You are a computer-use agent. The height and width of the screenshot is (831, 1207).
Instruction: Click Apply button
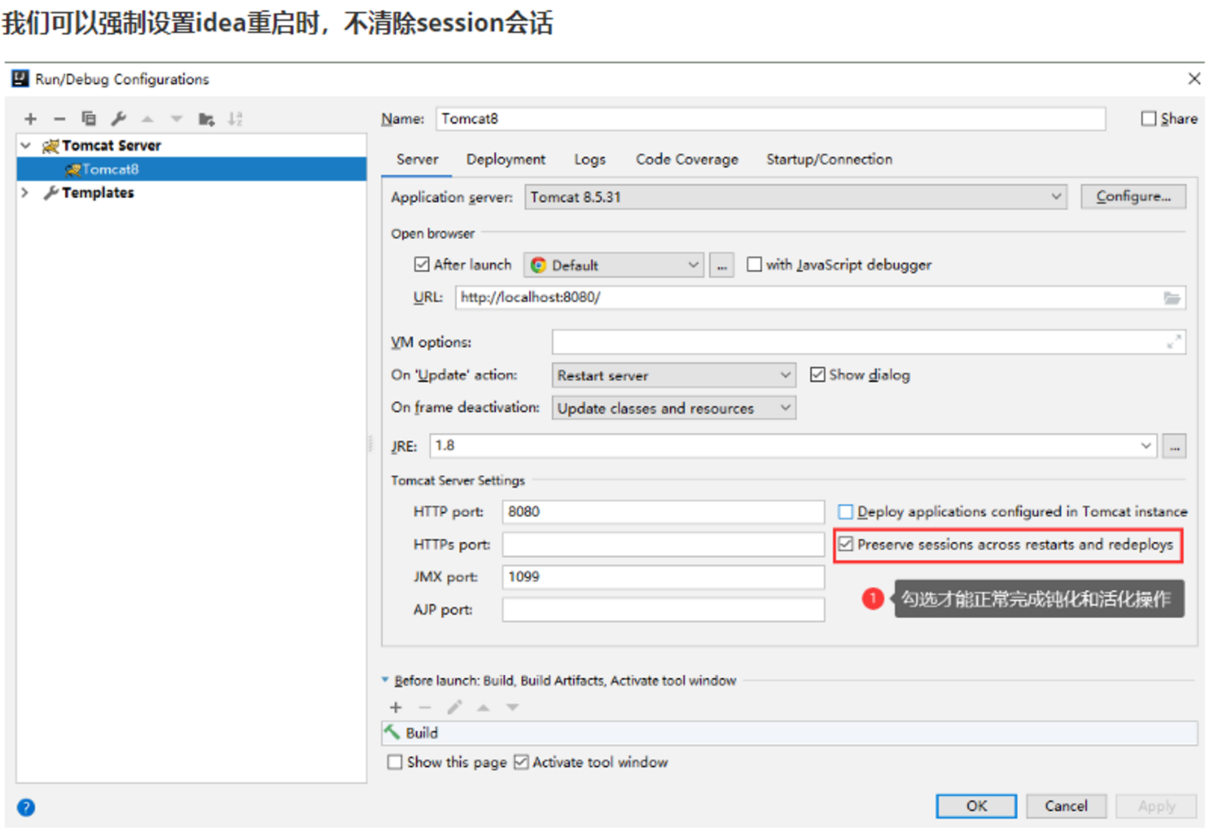tap(1156, 806)
